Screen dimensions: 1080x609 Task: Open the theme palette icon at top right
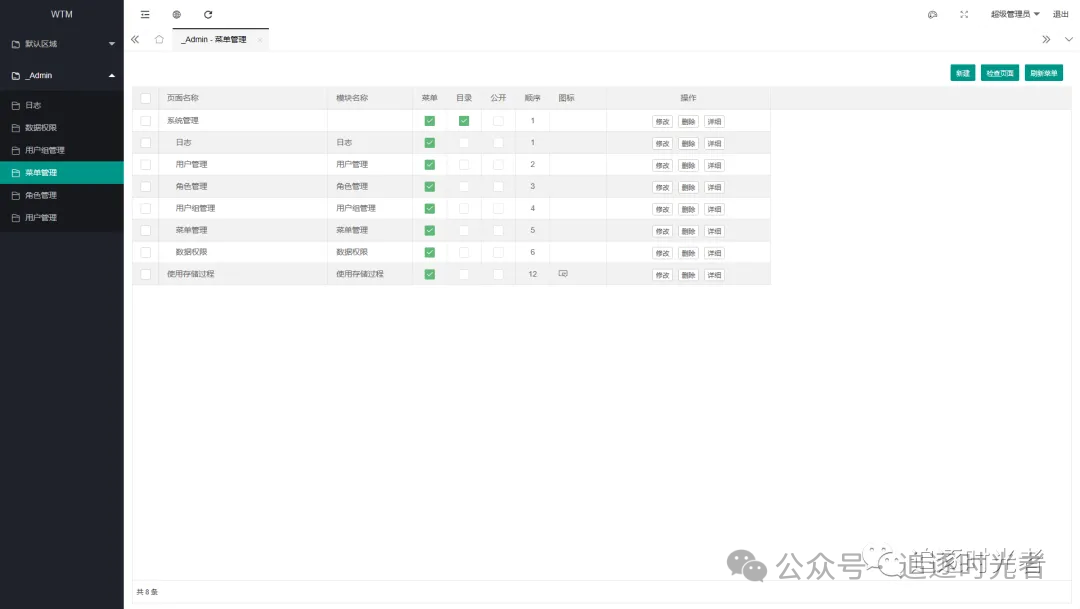tap(933, 14)
